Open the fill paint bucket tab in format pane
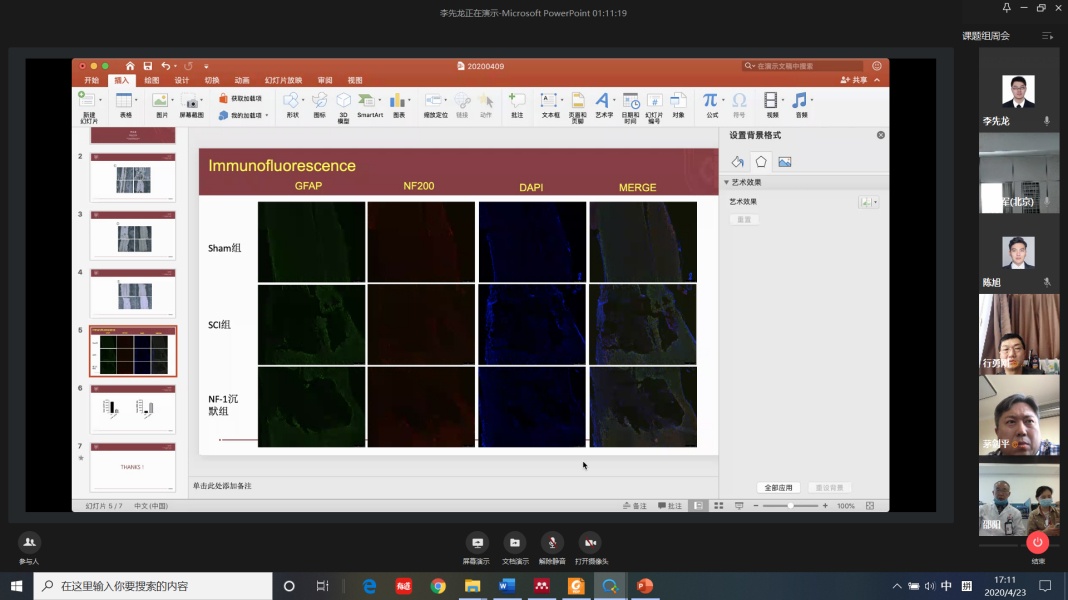The image size is (1068, 600). (737, 162)
